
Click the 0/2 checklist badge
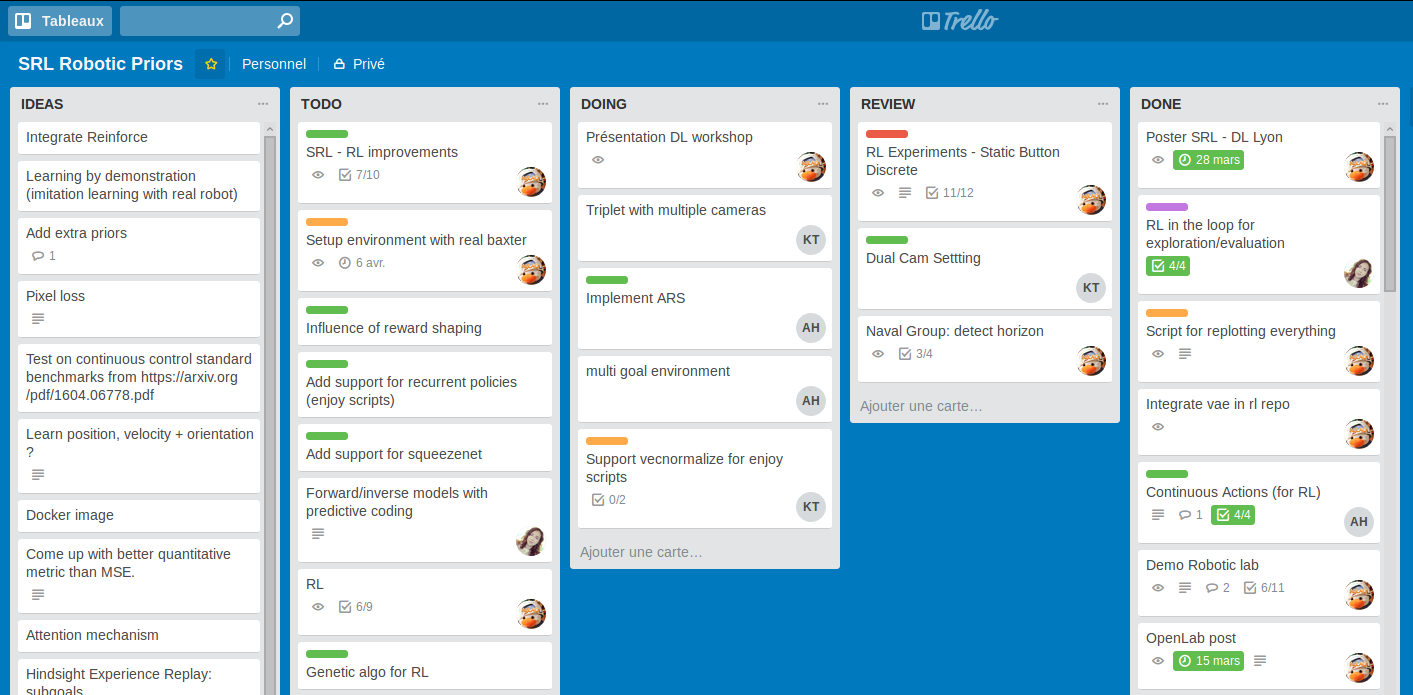coord(609,500)
